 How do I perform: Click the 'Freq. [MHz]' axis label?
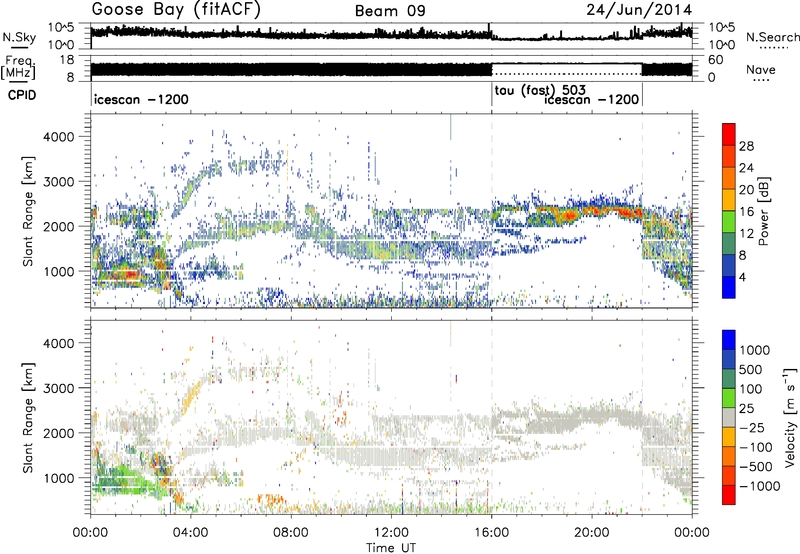pos(18,68)
